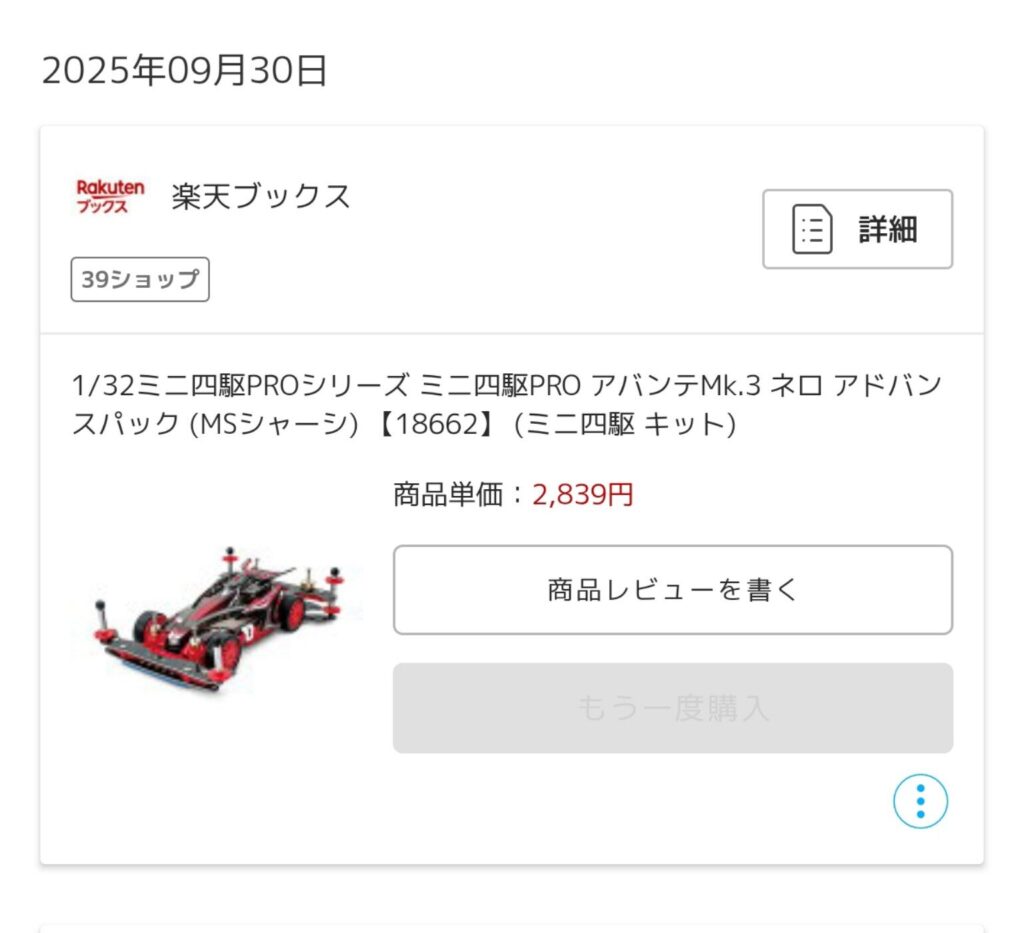This screenshot has width=1024, height=933.
Task: Open the 楽天ブックス shop name link
Action: pyautogui.click(x=261, y=197)
